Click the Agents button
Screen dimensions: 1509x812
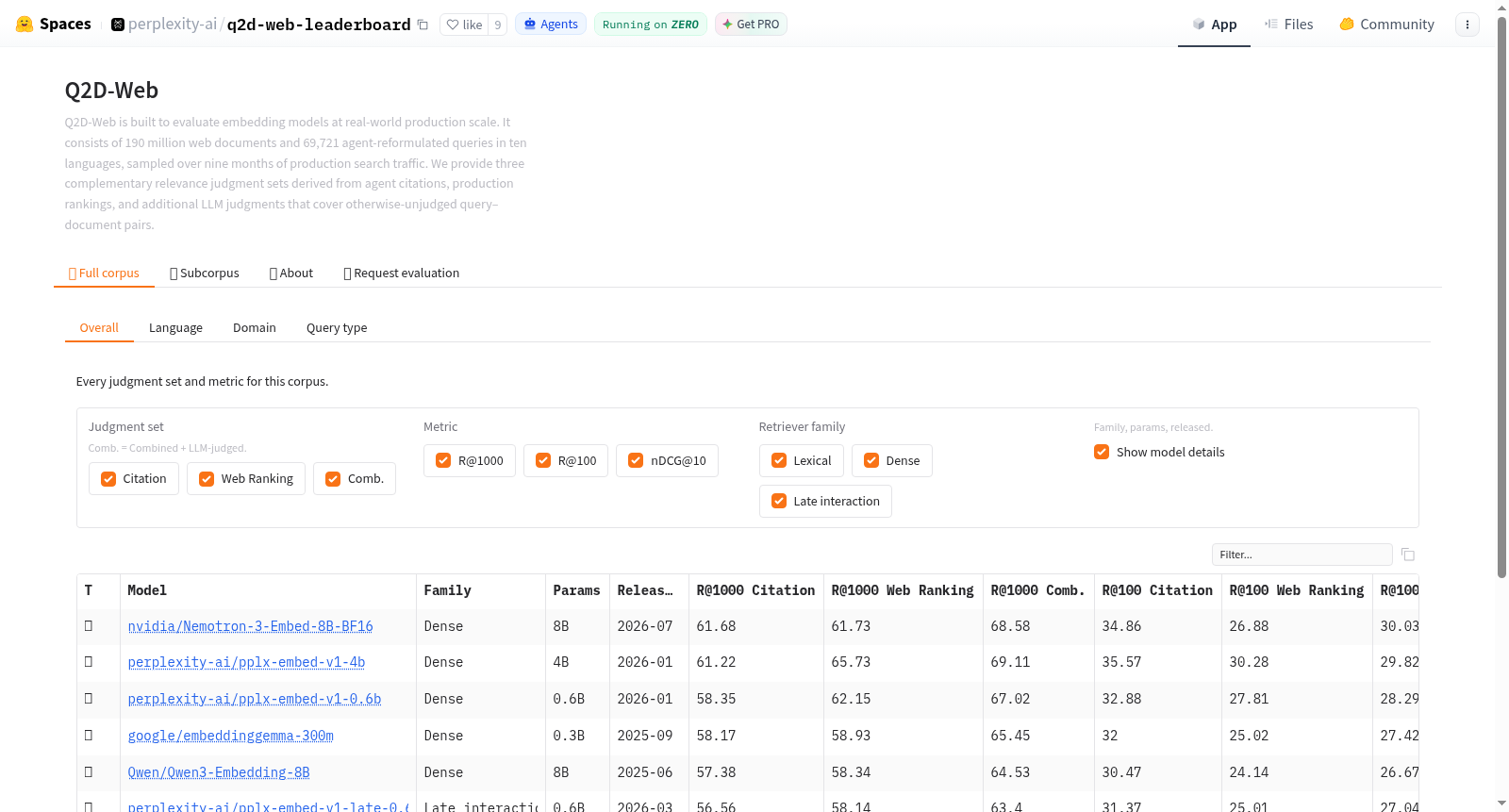pyautogui.click(x=551, y=25)
